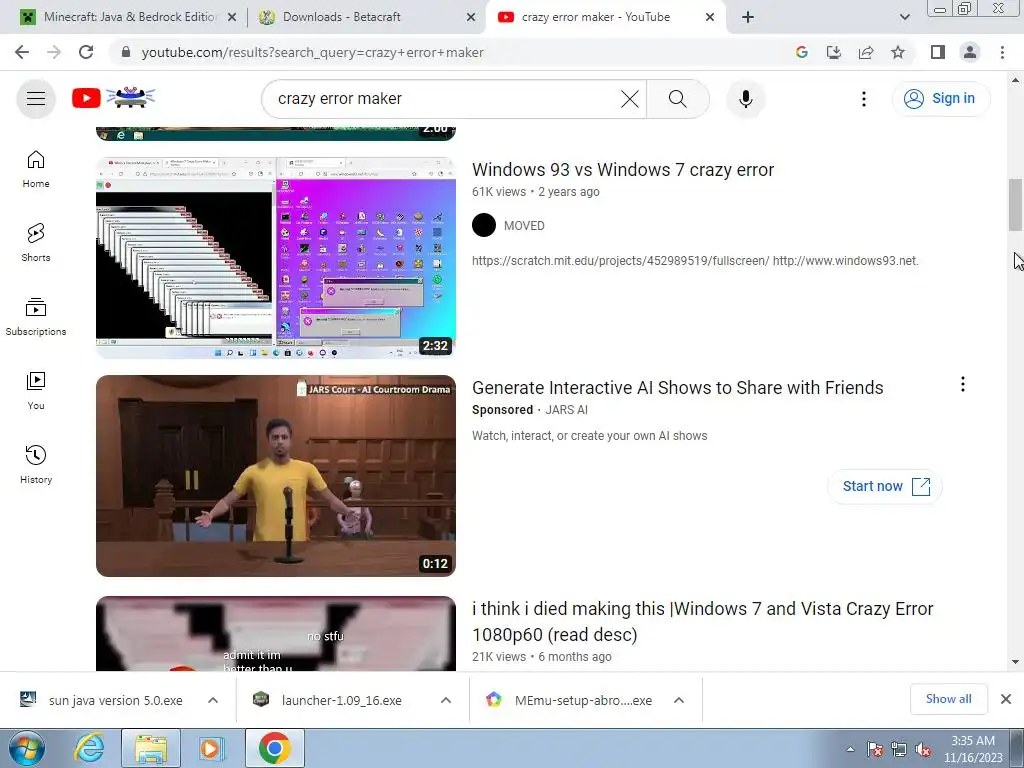Click the address bar URL
Image resolution: width=1024 pixels, height=768 pixels.
click(x=312, y=52)
